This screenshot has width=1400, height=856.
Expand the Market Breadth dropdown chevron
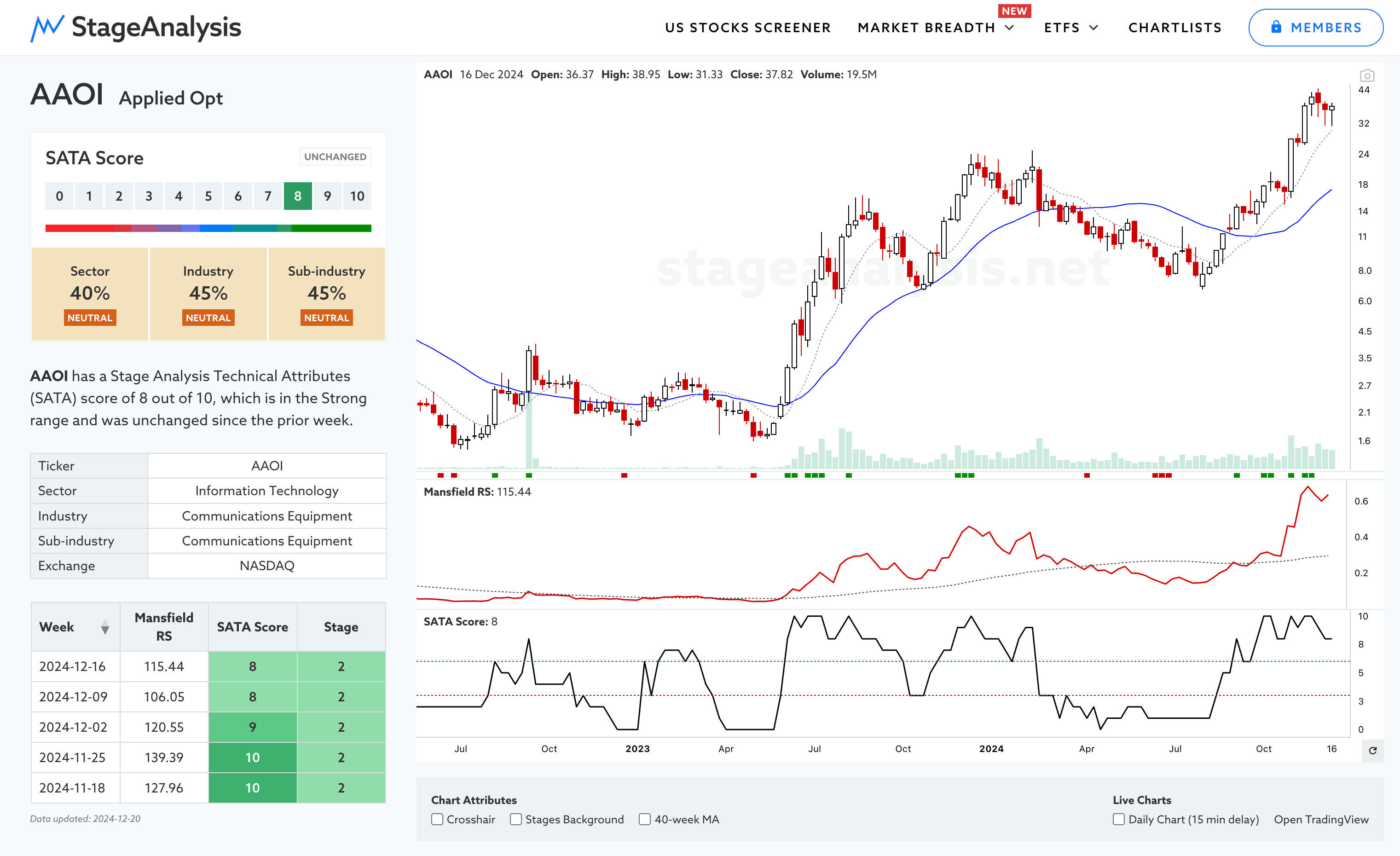1010,28
